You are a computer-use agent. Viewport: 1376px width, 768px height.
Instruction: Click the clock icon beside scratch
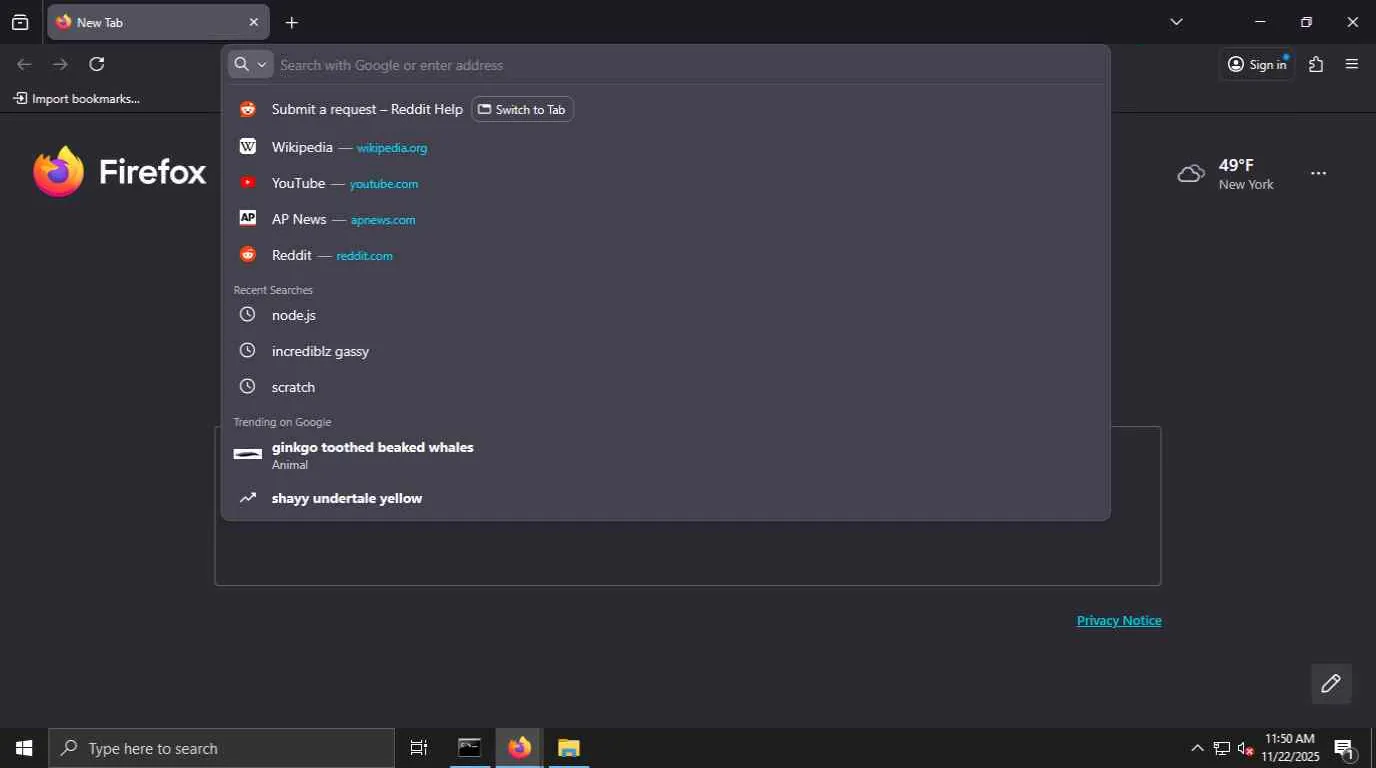coord(248,387)
